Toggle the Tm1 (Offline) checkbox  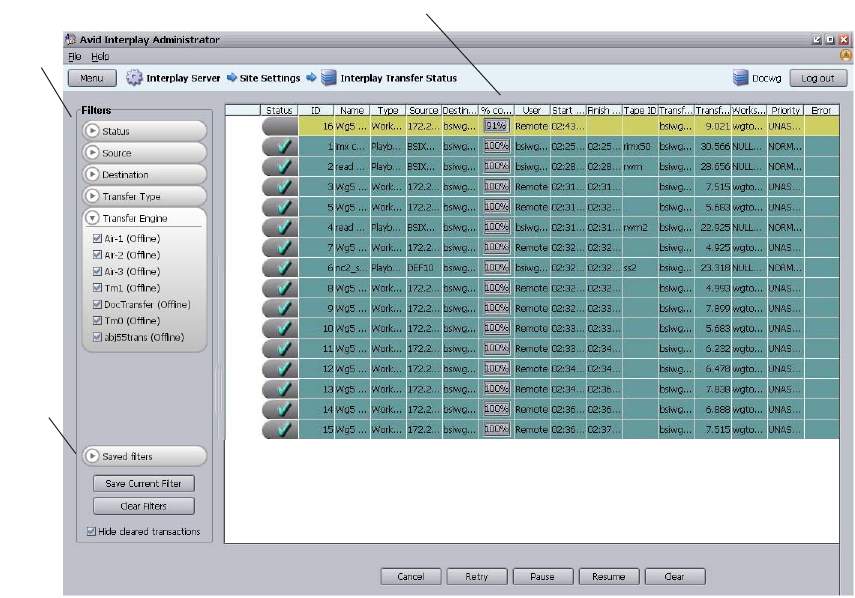coord(98,288)
